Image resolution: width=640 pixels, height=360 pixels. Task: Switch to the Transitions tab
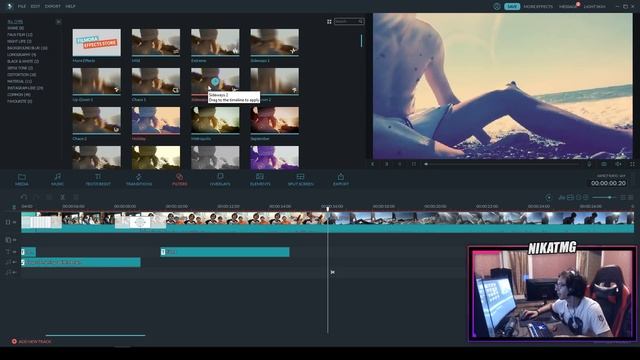tap(139, 180)
